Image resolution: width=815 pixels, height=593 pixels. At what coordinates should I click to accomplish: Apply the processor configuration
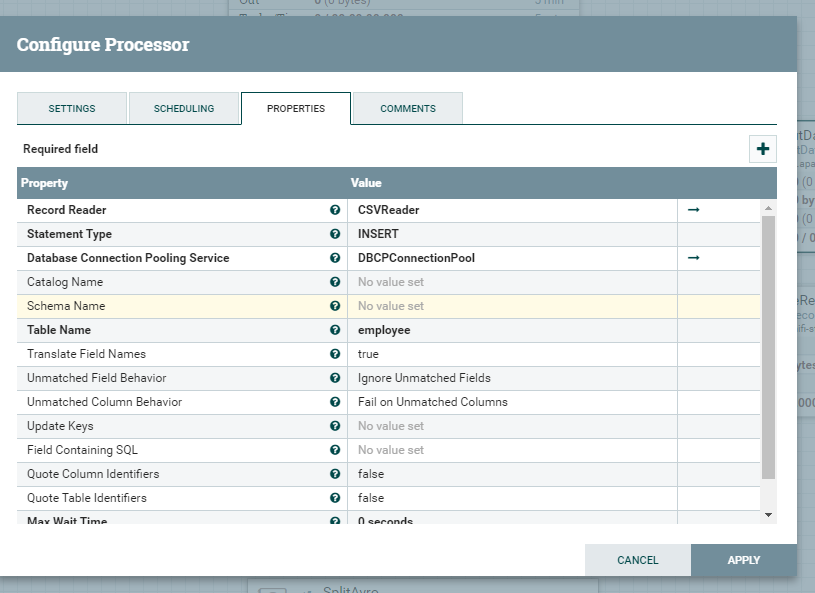coord(744,560)
